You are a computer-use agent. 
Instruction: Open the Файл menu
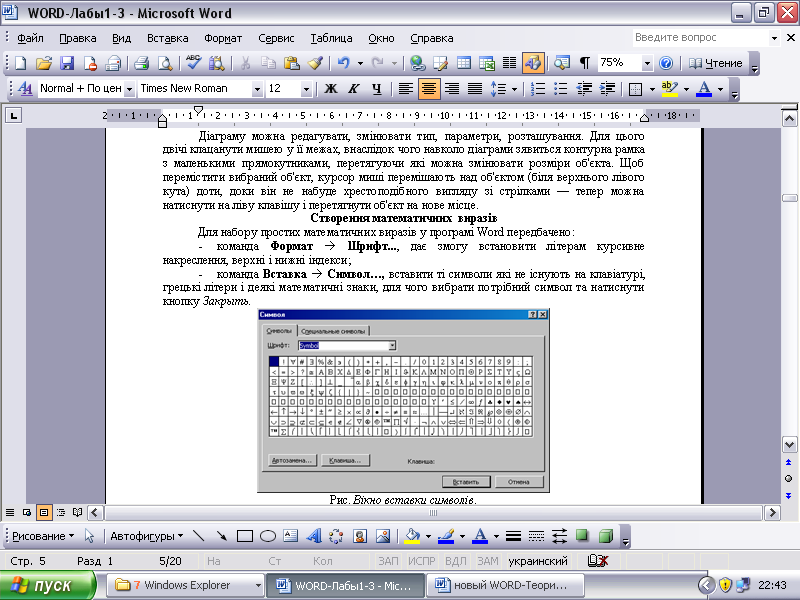coord(30,38)
